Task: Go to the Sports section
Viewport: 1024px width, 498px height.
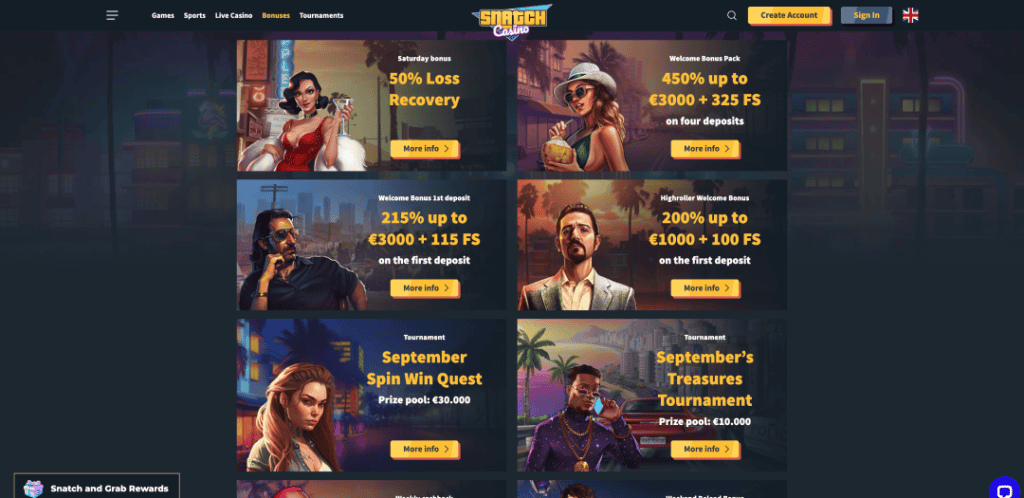Action: [195, 15]
